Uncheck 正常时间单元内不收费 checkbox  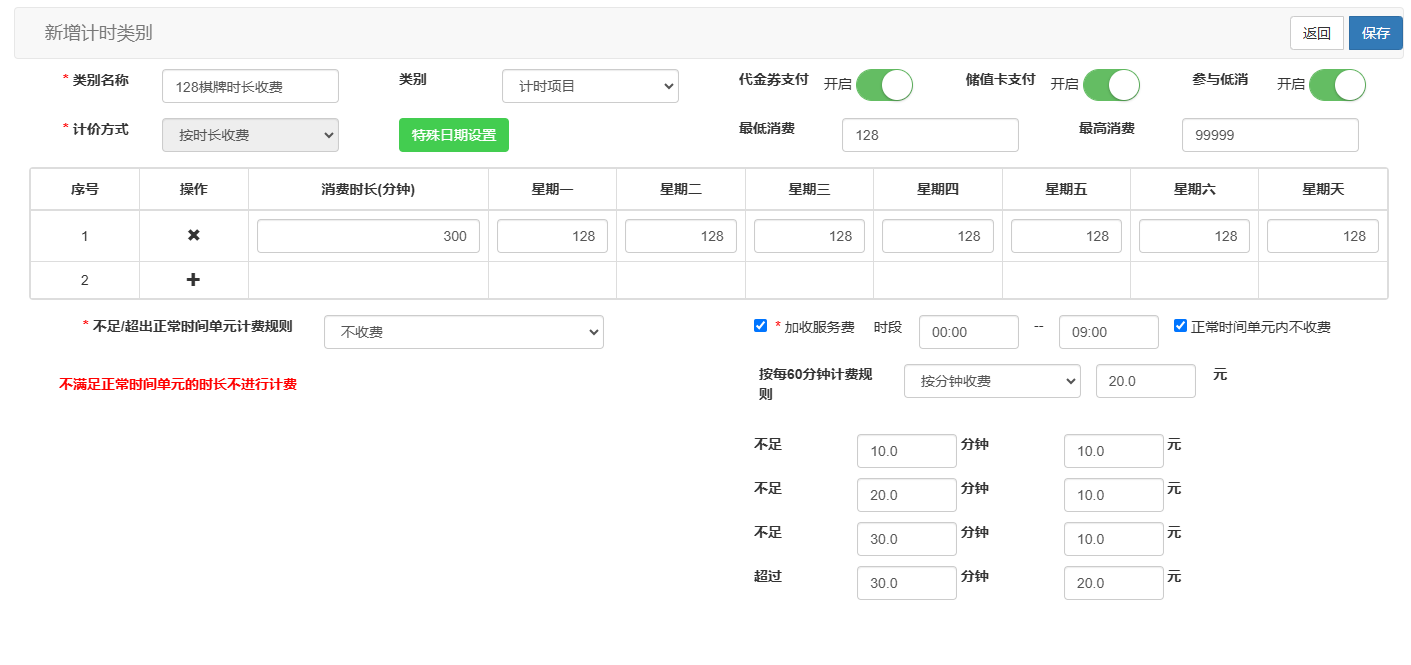pos(1180,326)
